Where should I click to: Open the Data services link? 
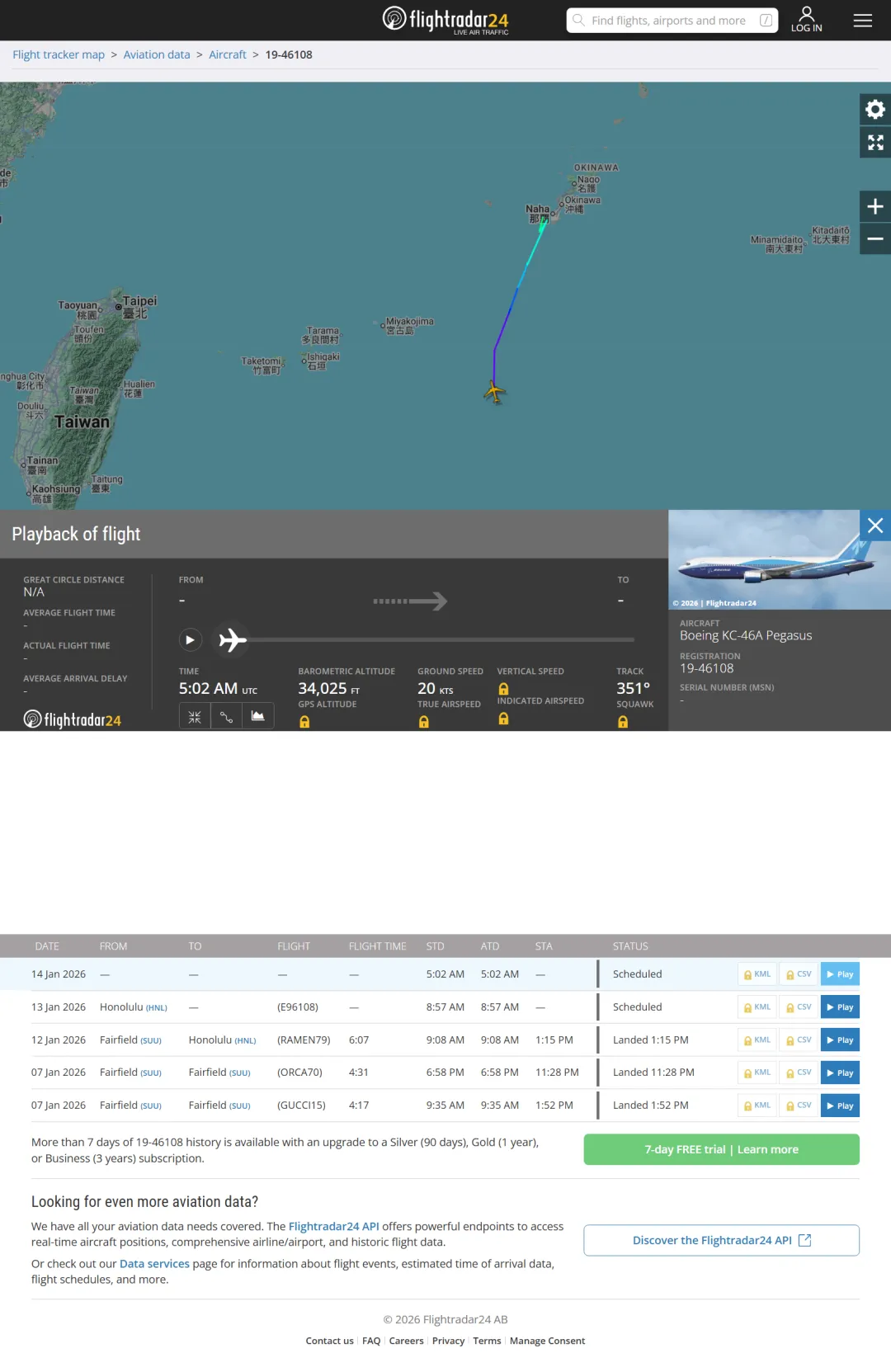coord(154,1264)
